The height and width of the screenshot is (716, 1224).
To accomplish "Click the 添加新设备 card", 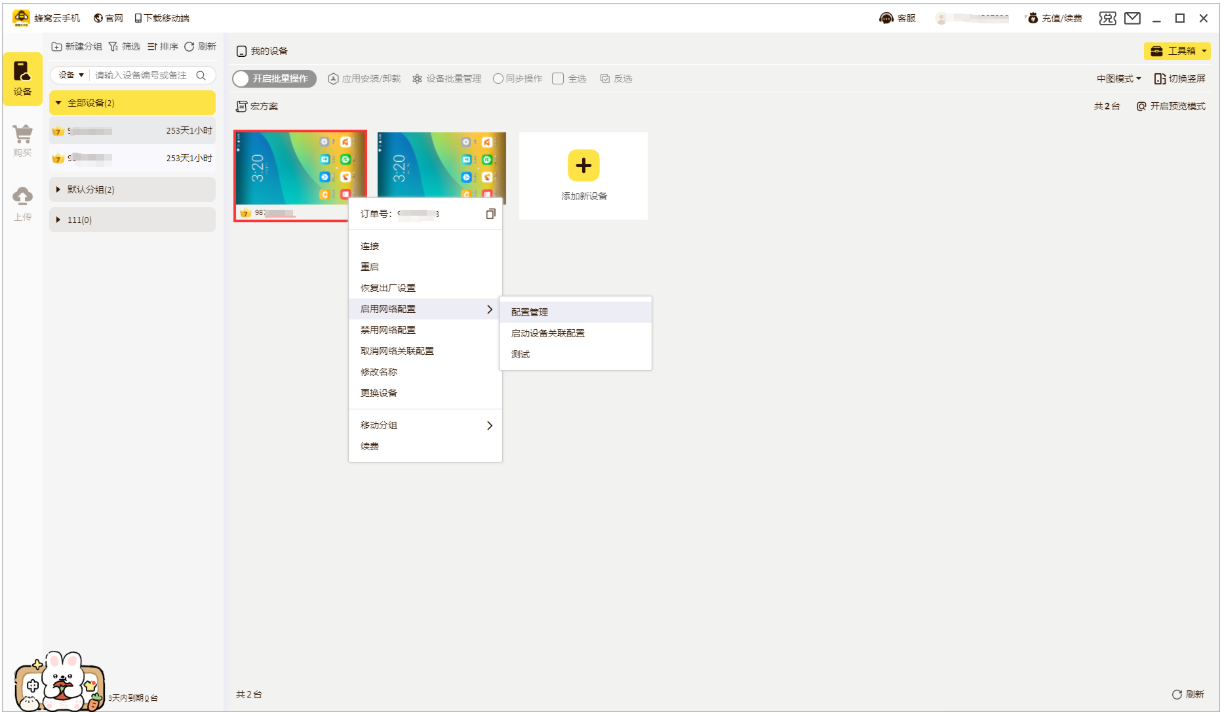I will tap(583, 175).
